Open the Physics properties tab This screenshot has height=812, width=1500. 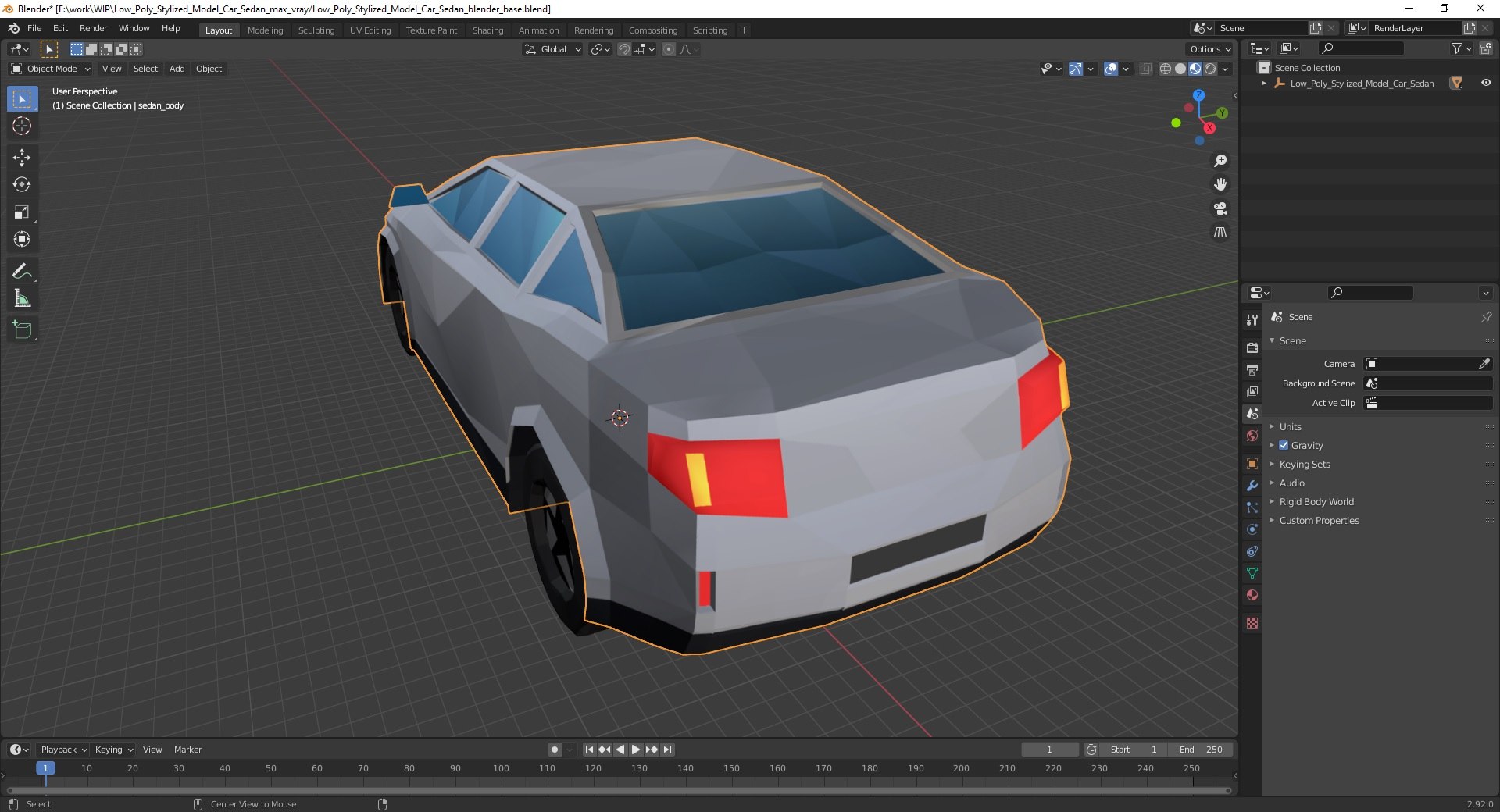(x=1252, y=529)
